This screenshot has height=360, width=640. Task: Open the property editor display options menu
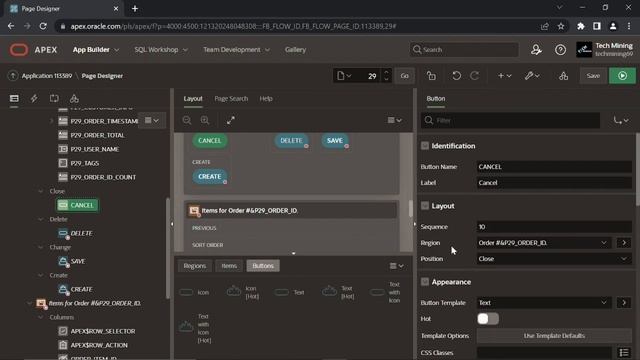pos(621,120)
